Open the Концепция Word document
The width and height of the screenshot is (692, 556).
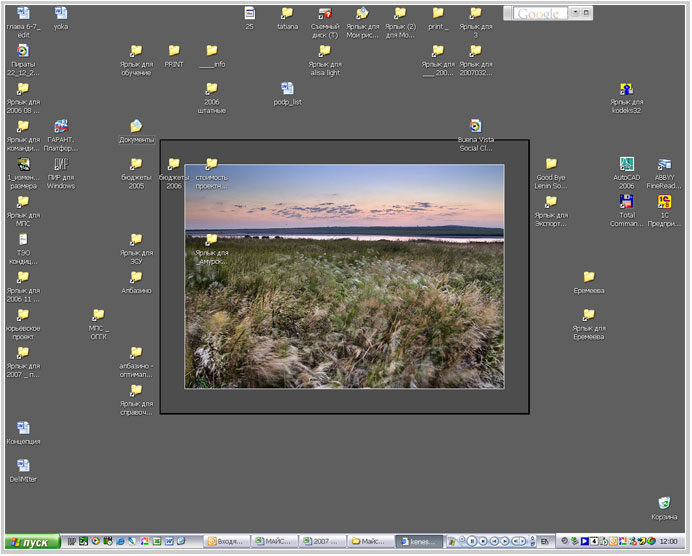(x=23, y=433)
